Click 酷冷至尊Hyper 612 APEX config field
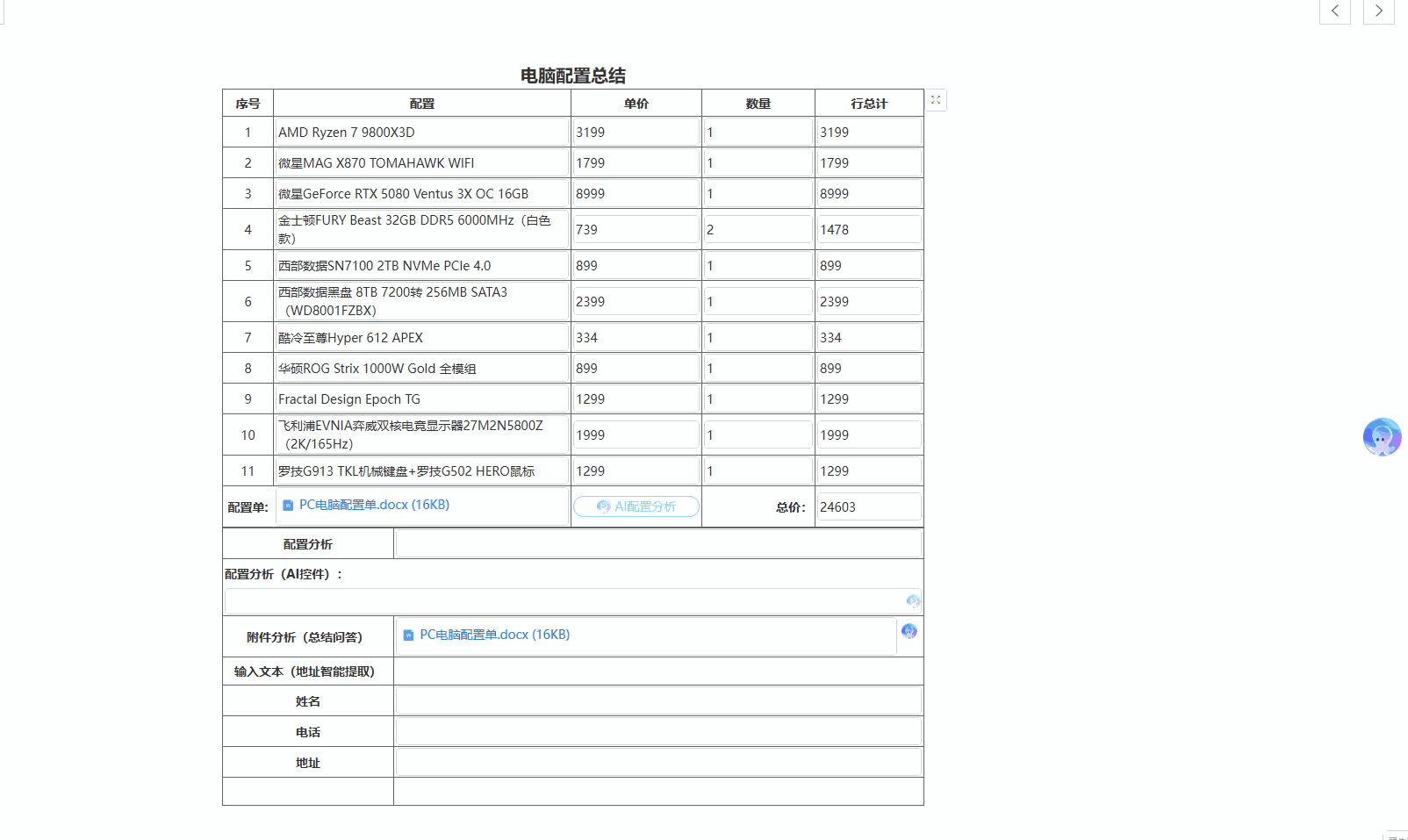This screenshot has width=1408, height=840. 421,338
